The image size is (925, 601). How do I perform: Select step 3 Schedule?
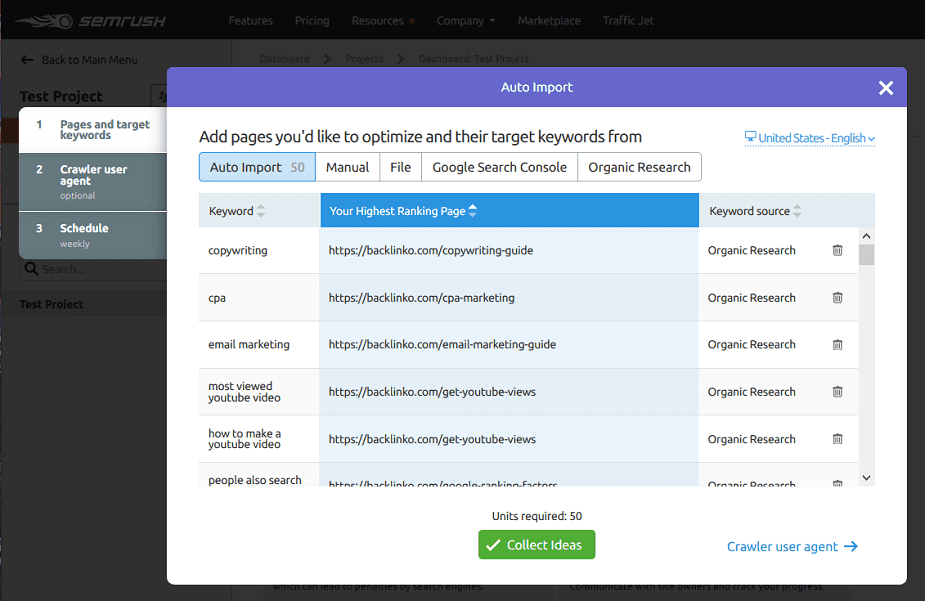click(x=93, y=235)
